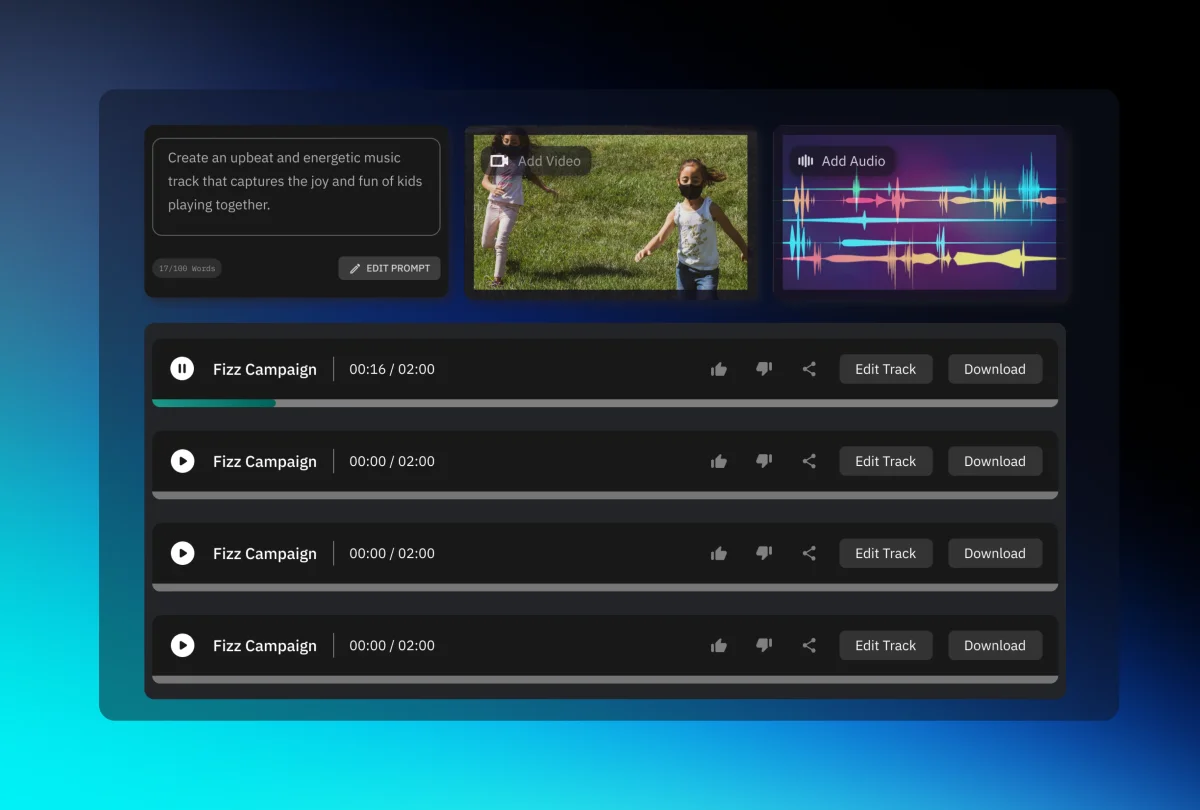
Task: Dislike the third Fizz Campaign track
Action: point(764,553)
